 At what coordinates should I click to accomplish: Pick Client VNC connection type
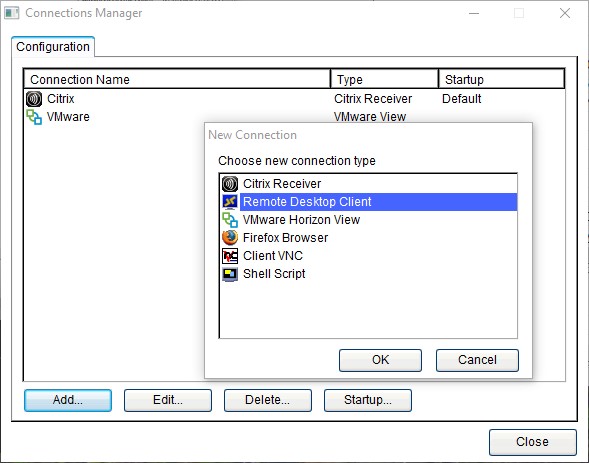(x=368, y=256)
